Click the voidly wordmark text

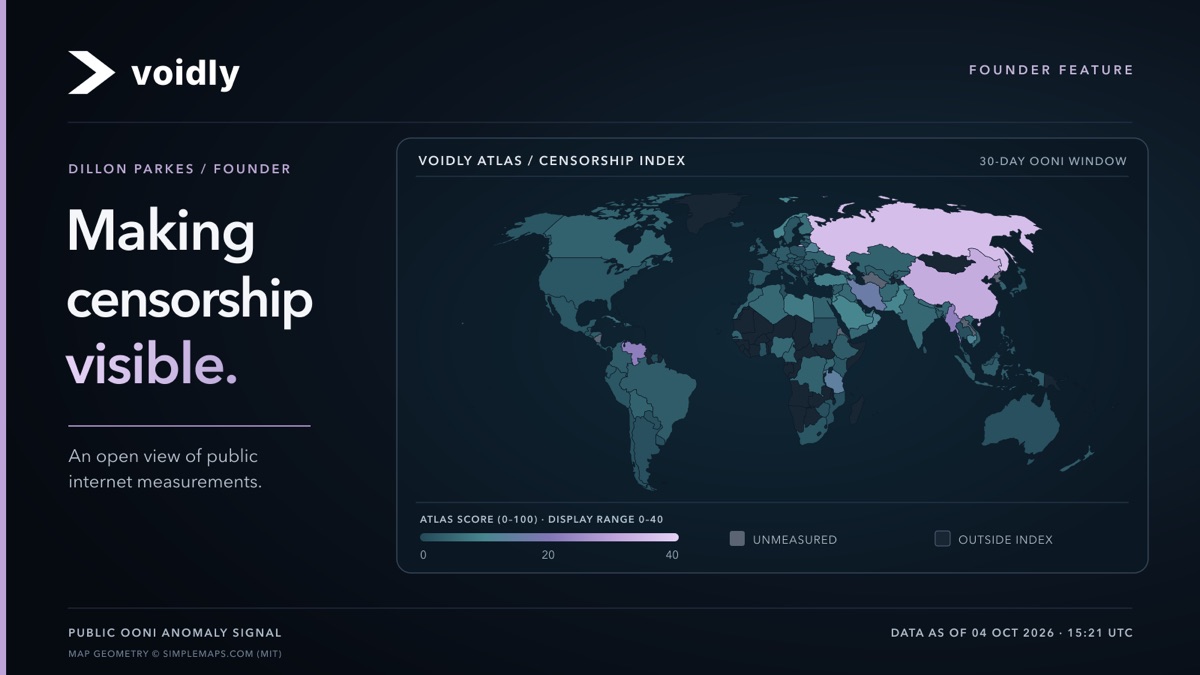pyautogui.click(x=185, y=73)
